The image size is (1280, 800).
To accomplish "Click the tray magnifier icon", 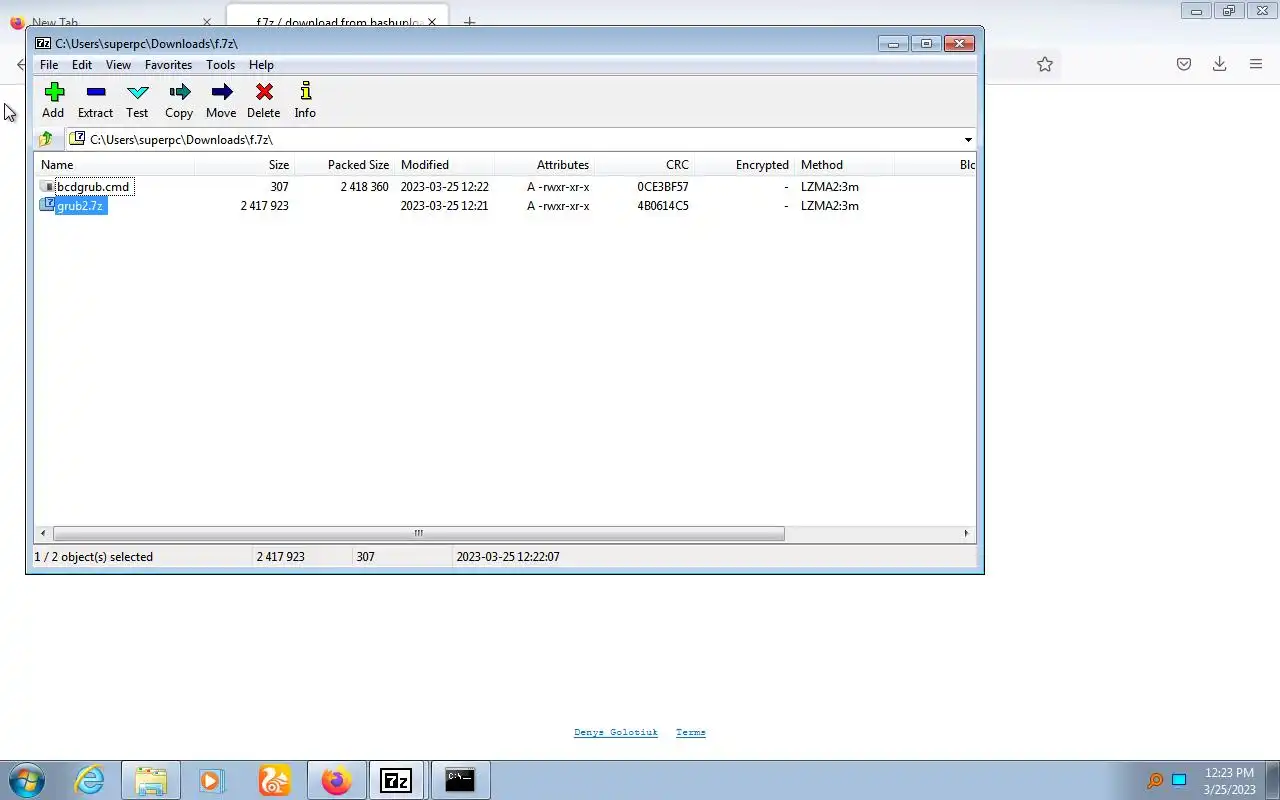I will [1155, 781].
